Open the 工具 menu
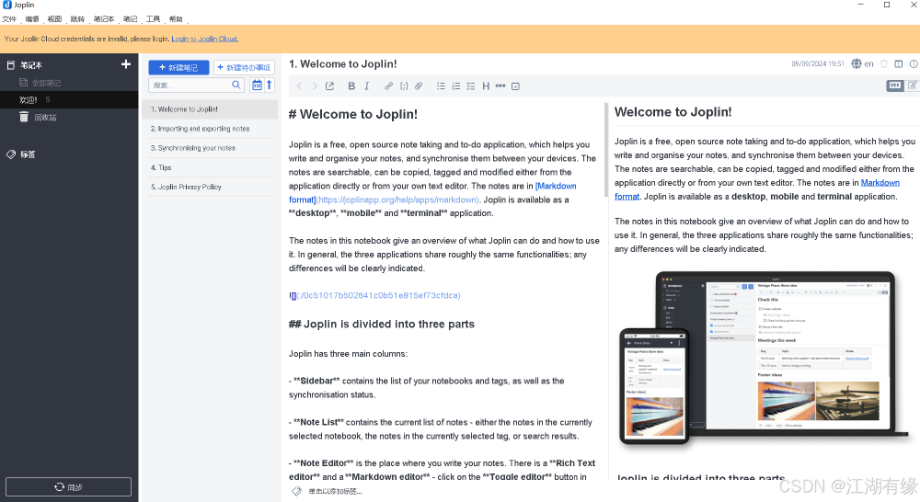The width and height of the screenshot is (920, 502). tap(153, 19)
